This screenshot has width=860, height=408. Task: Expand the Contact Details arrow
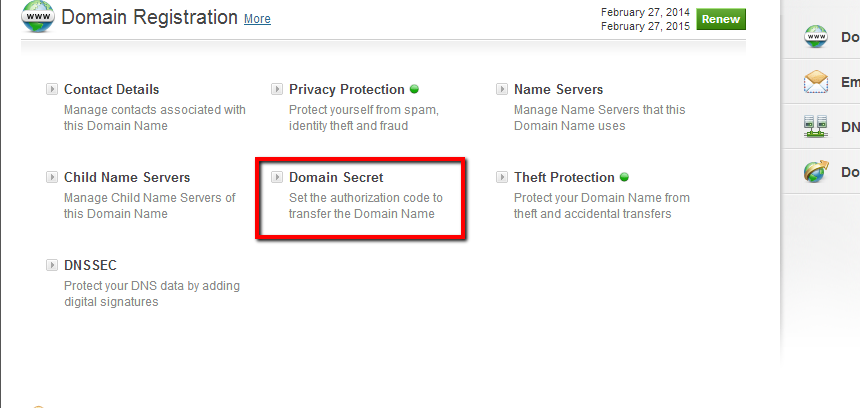pos(52,89)
